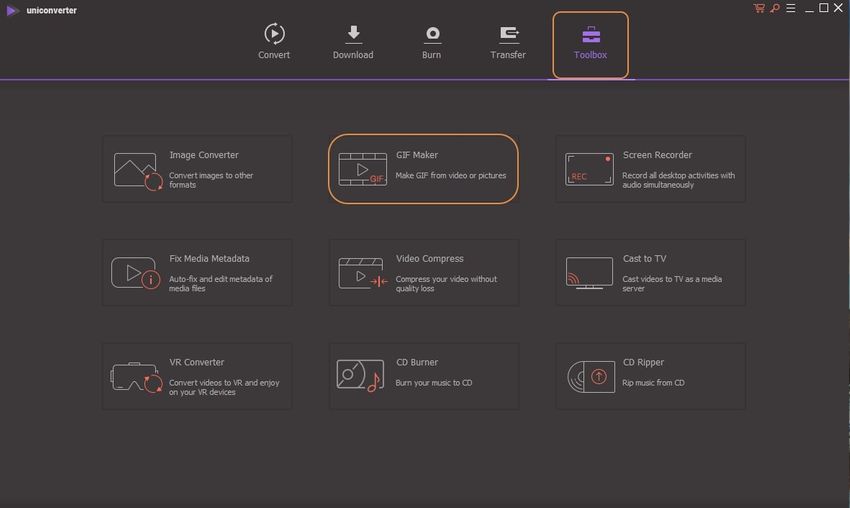Image resolution: width=850 pixels, height=508 pixels.
Task: Click the GIF Maker film icon
Action: [x=362, y=170]
